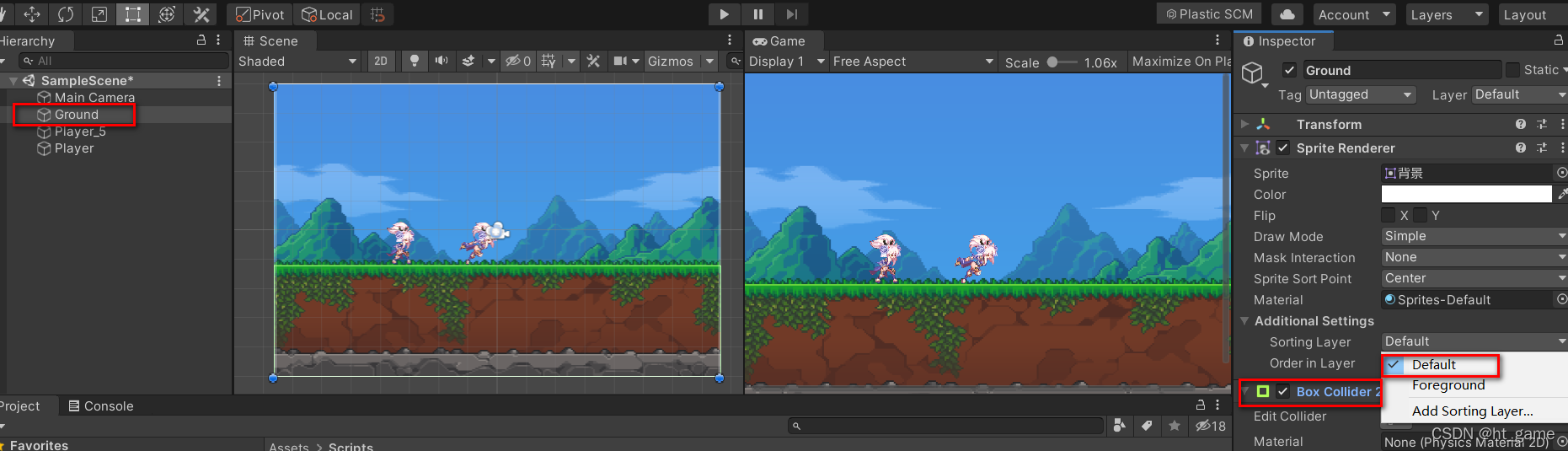Open sprite object picker circle
This screenshot has height=451, width=1568.
pos(1561,173)
